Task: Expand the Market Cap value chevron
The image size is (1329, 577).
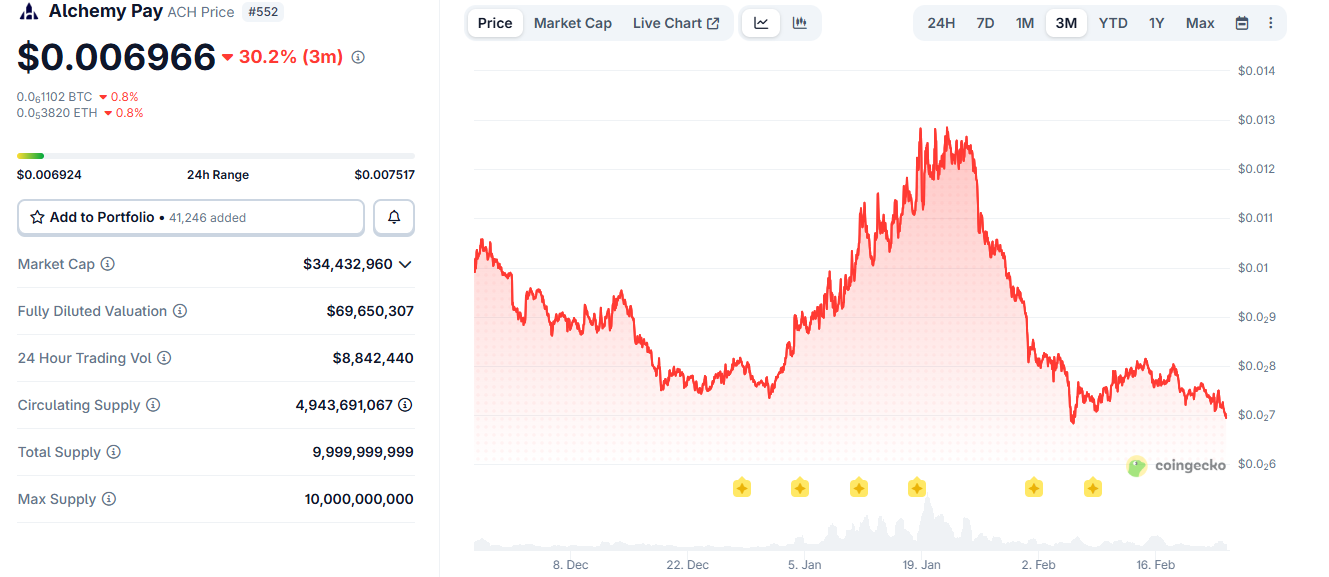Action: [405, 264]
